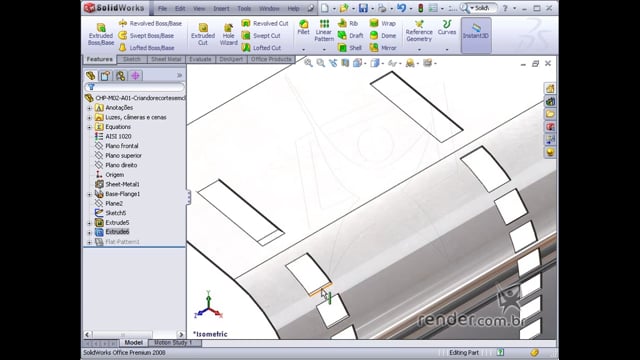Switch to Motion Study 1 tab

pyautogui.click(x=173, y=343)
